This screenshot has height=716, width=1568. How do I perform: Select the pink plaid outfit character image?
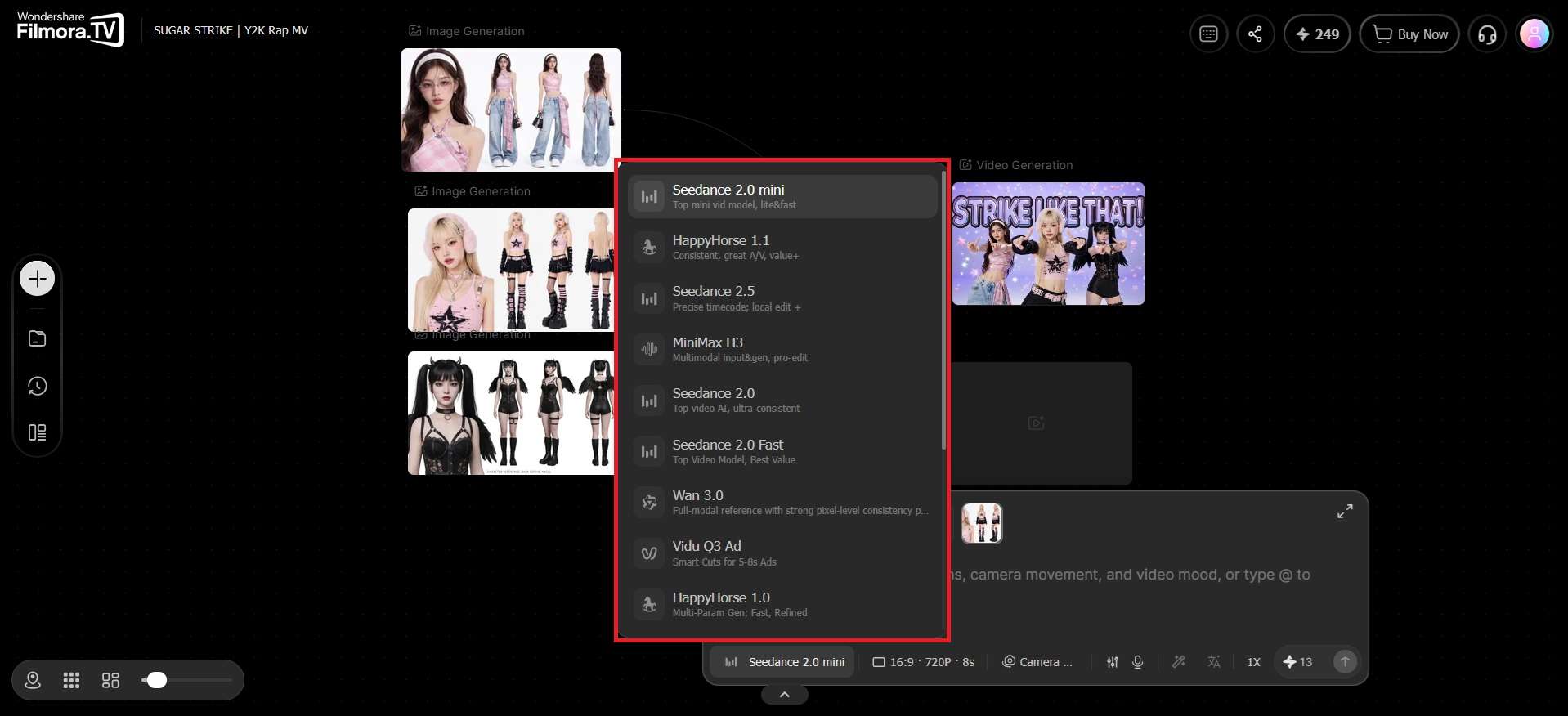(x=511, y=110)
